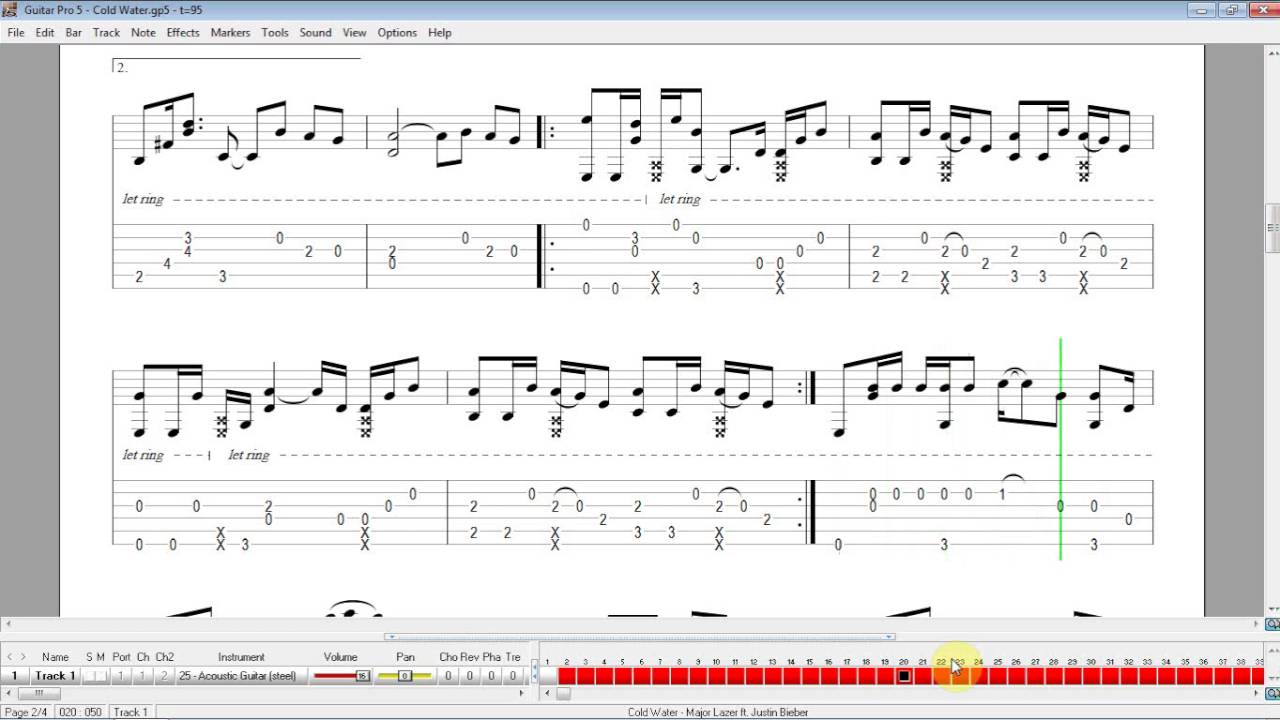Open the Bar menu
The image size is (1280, 720).
pos(74,32)
